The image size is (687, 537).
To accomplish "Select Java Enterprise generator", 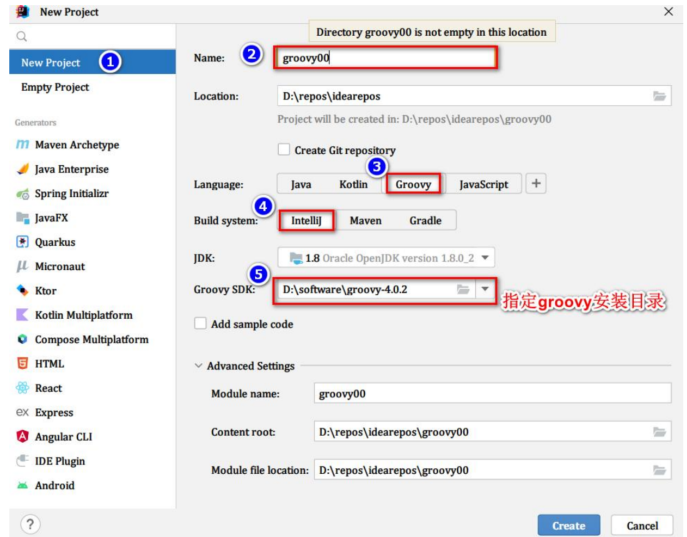I will point(62,169).
